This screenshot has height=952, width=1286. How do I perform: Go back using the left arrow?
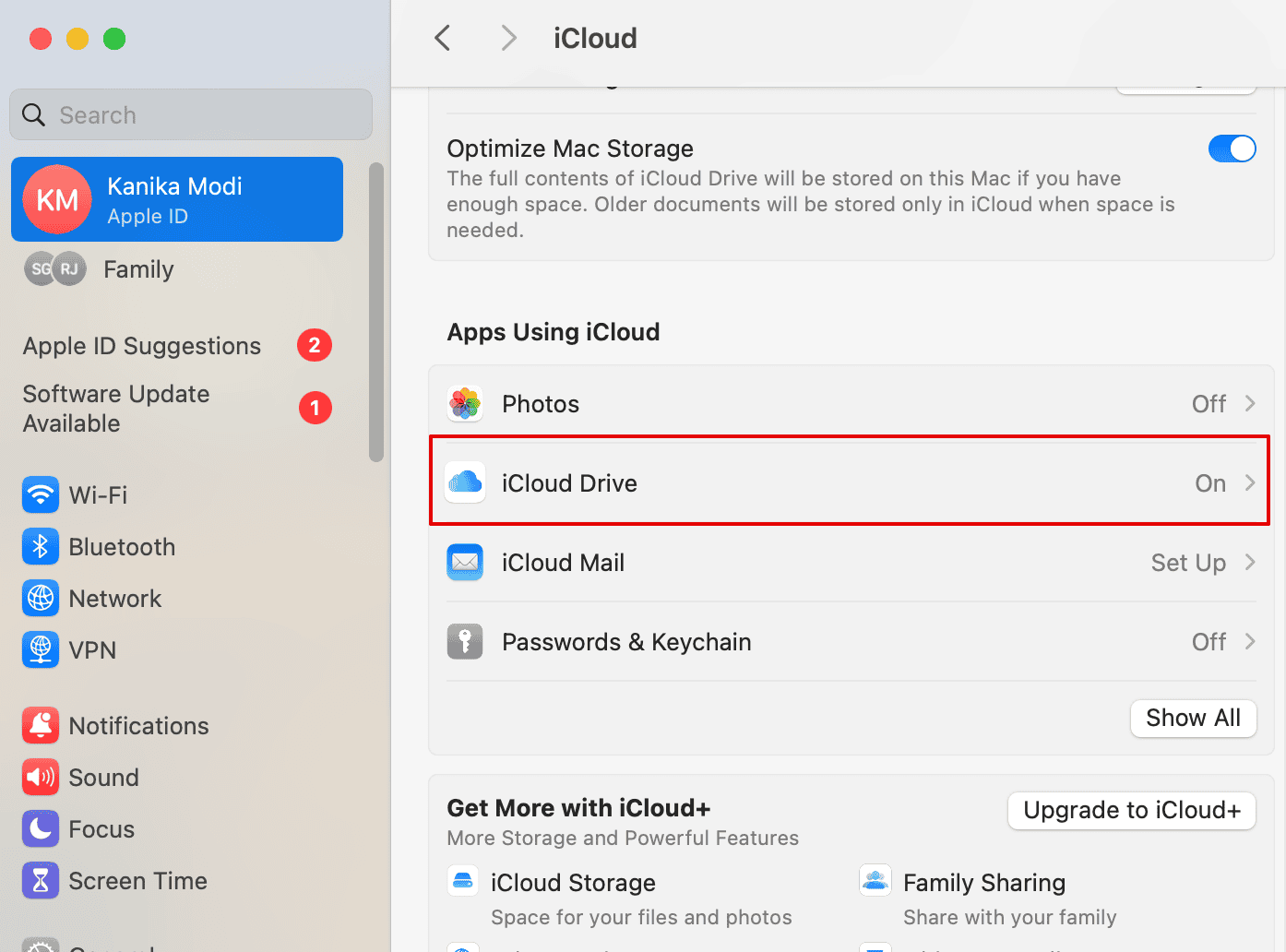[x=443, y=39]
